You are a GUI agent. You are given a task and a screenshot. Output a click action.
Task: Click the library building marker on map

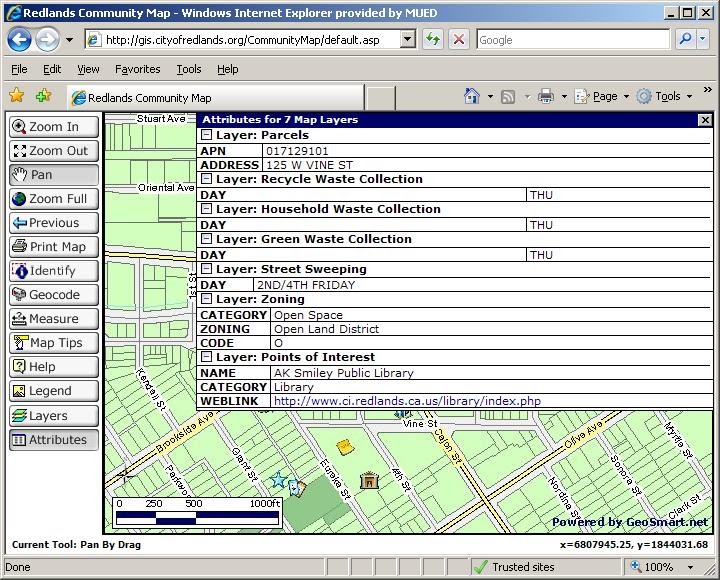[x=369, y=480]
